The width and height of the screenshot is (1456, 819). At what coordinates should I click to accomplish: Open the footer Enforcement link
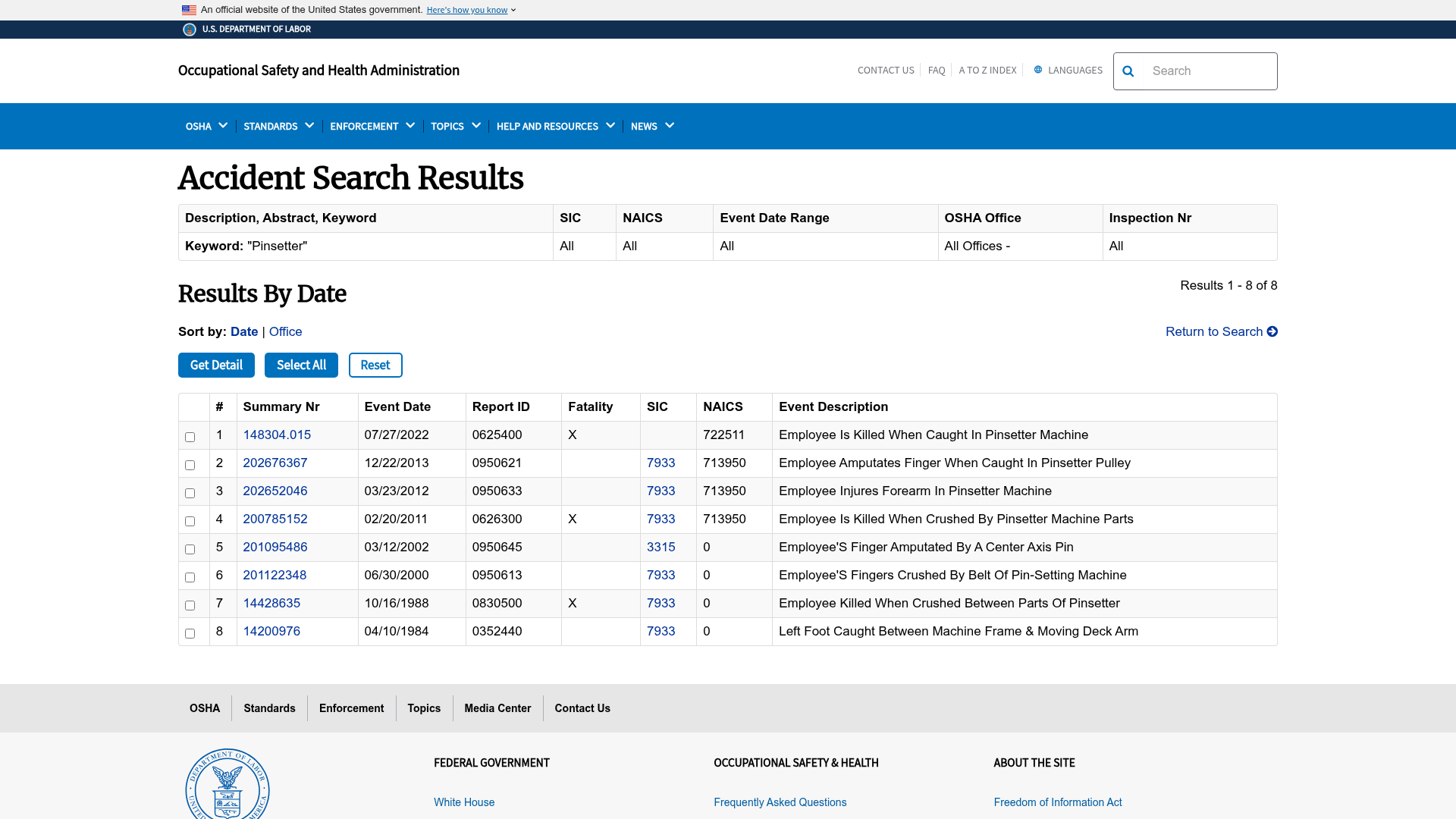pos(351,708)
